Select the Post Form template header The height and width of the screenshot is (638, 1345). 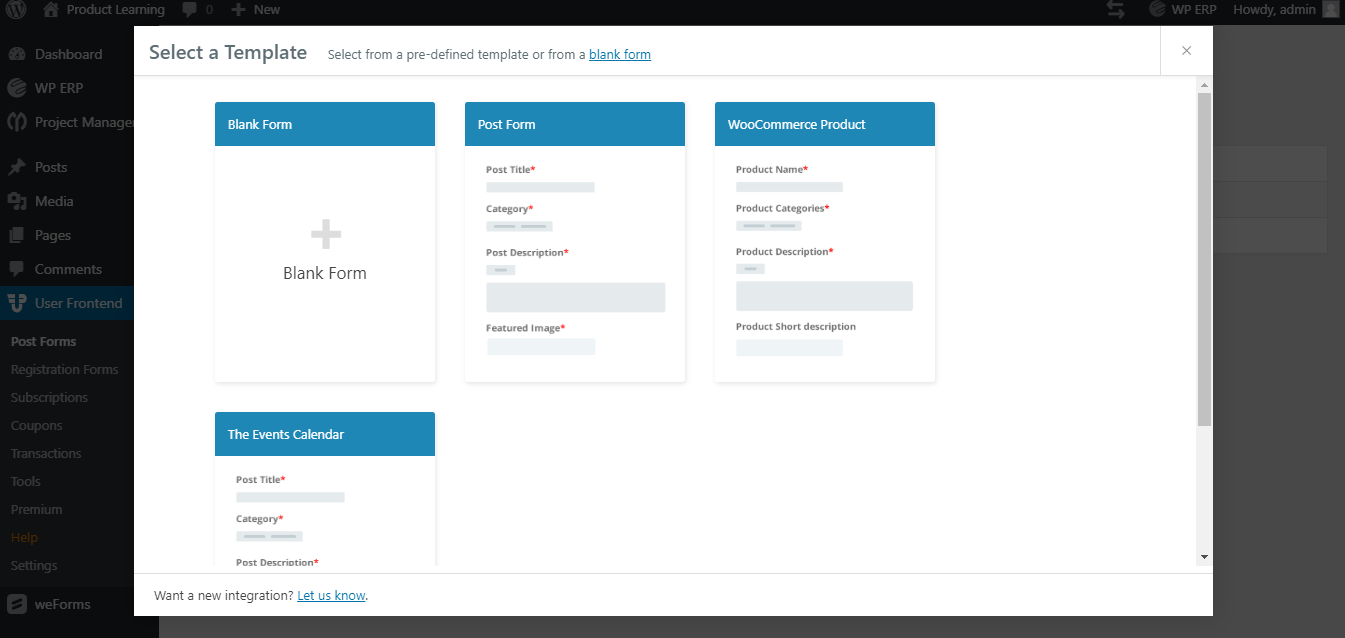pyautogui.click(x=575, y=124)
